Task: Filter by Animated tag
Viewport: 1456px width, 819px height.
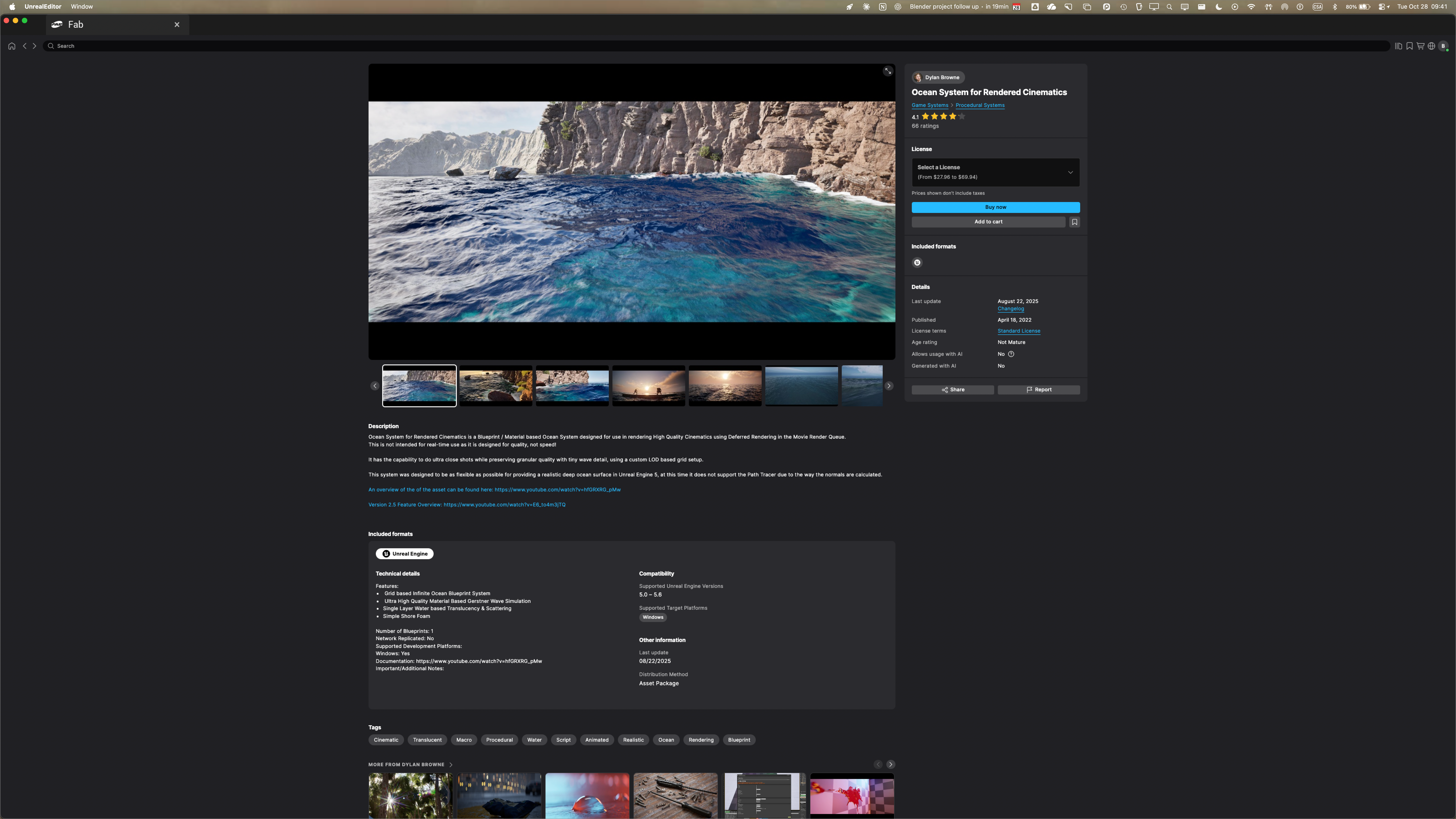Action: coord(597,740)
